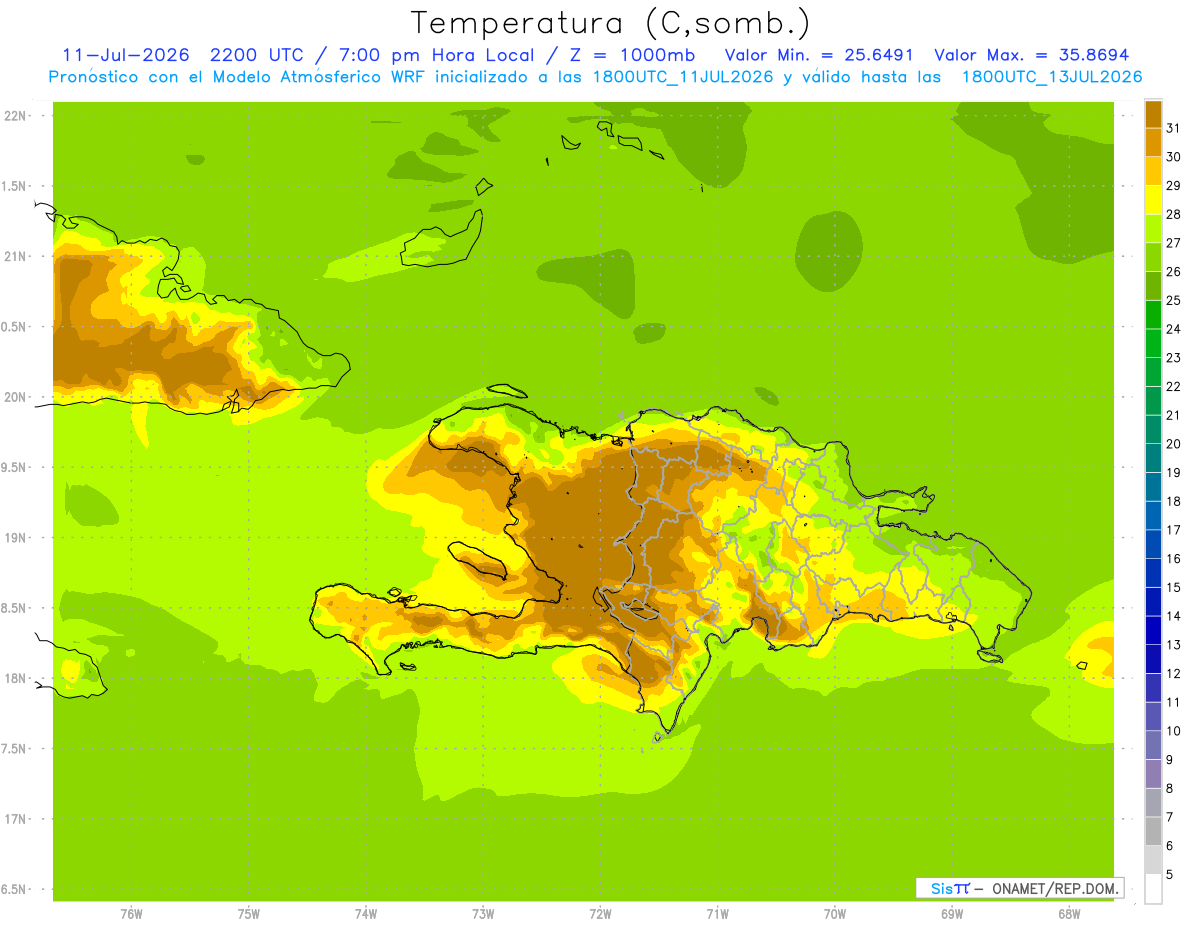Click the "21N" latitude axis label
The image size is (1200, 927).
16,257
